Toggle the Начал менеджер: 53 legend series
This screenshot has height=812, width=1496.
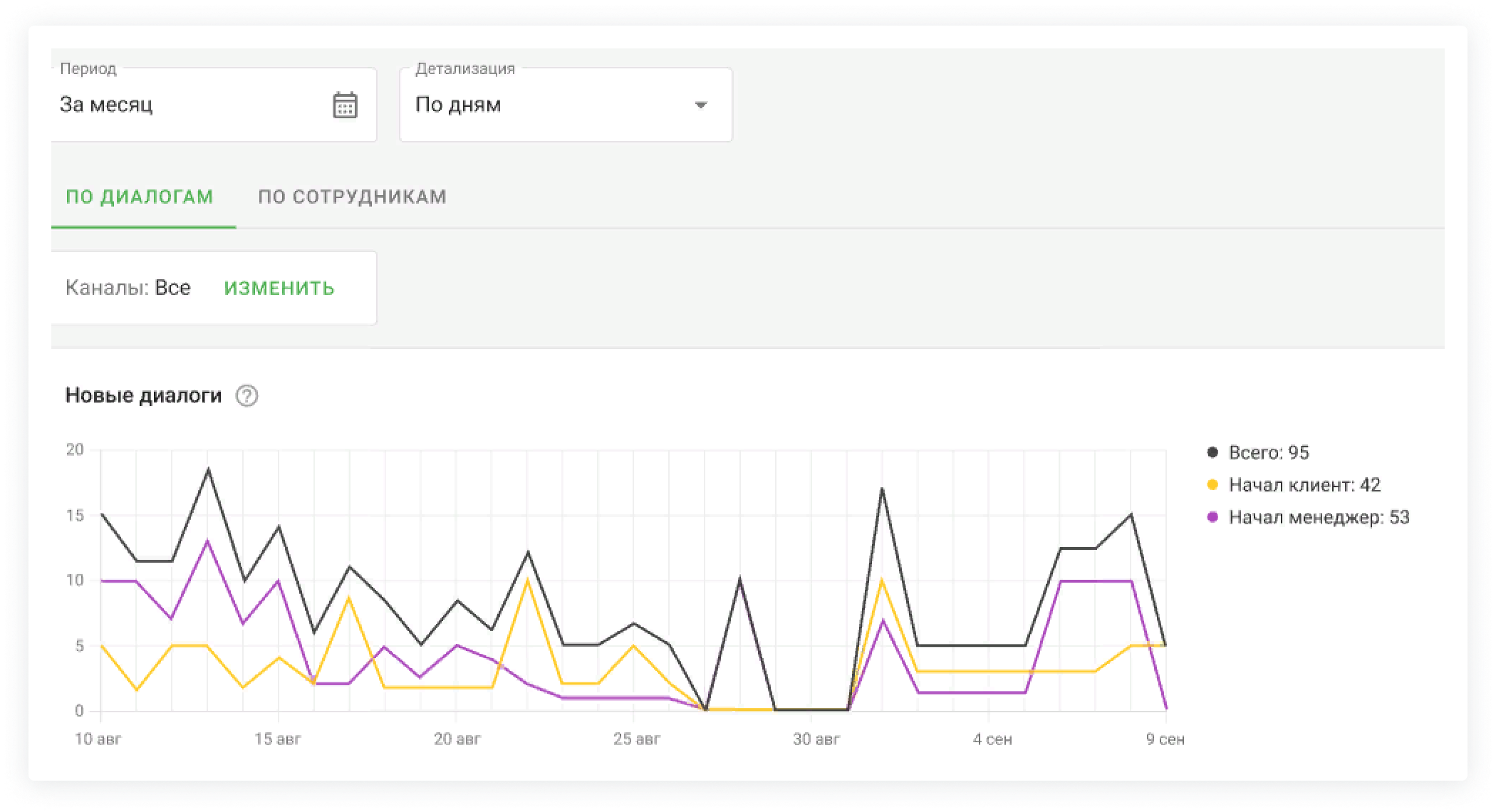1319,518
